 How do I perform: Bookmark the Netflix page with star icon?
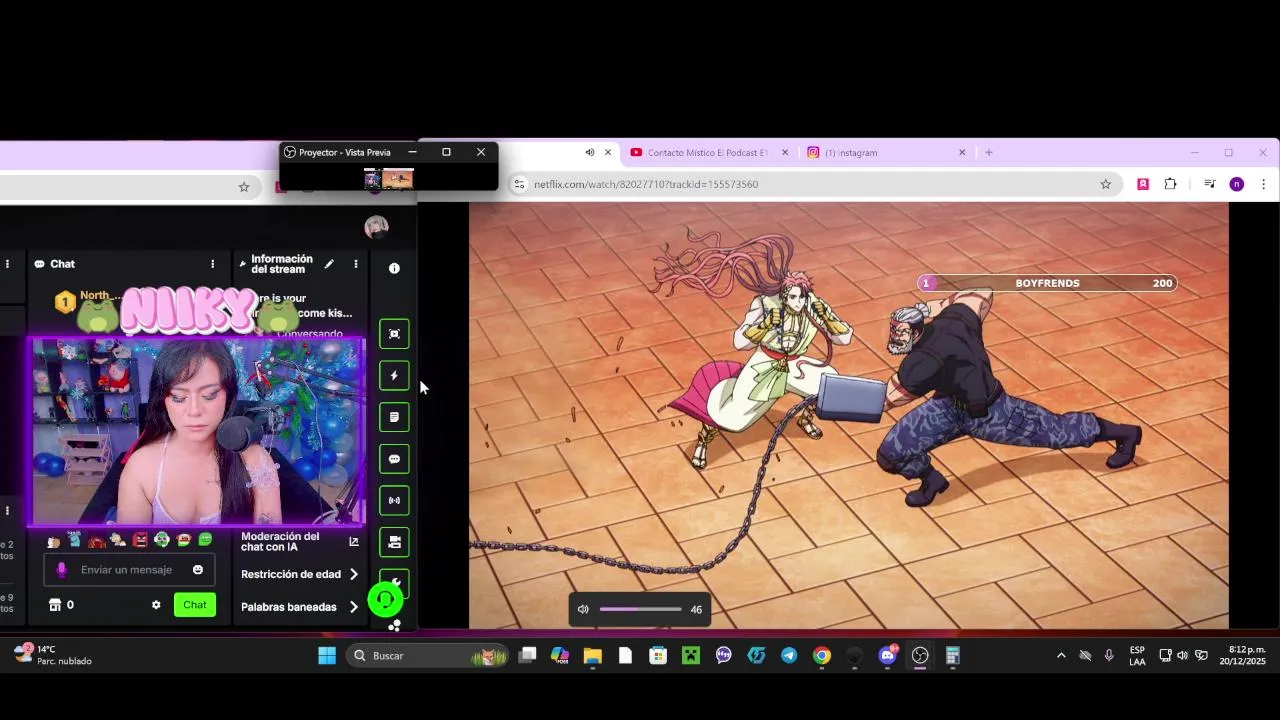point(1106,184)
